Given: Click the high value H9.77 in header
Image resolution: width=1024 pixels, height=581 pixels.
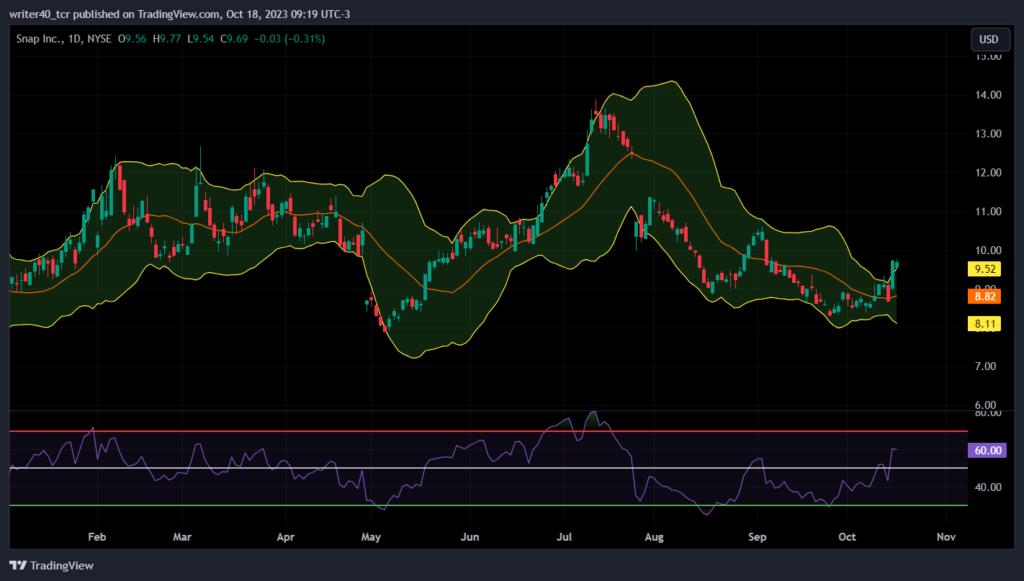Looking at the screenshot, I should [x=167, y=39].
